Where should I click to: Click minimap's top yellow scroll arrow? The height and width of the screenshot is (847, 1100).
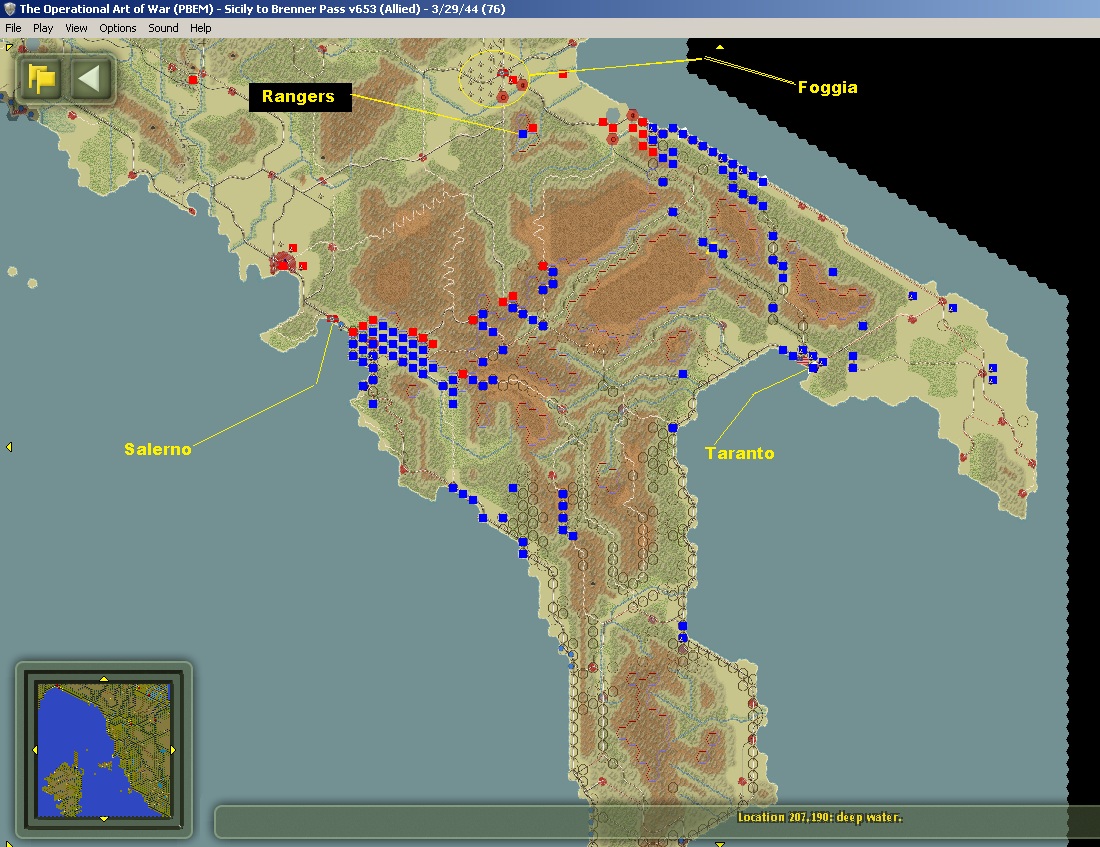[x=104, y=679]
